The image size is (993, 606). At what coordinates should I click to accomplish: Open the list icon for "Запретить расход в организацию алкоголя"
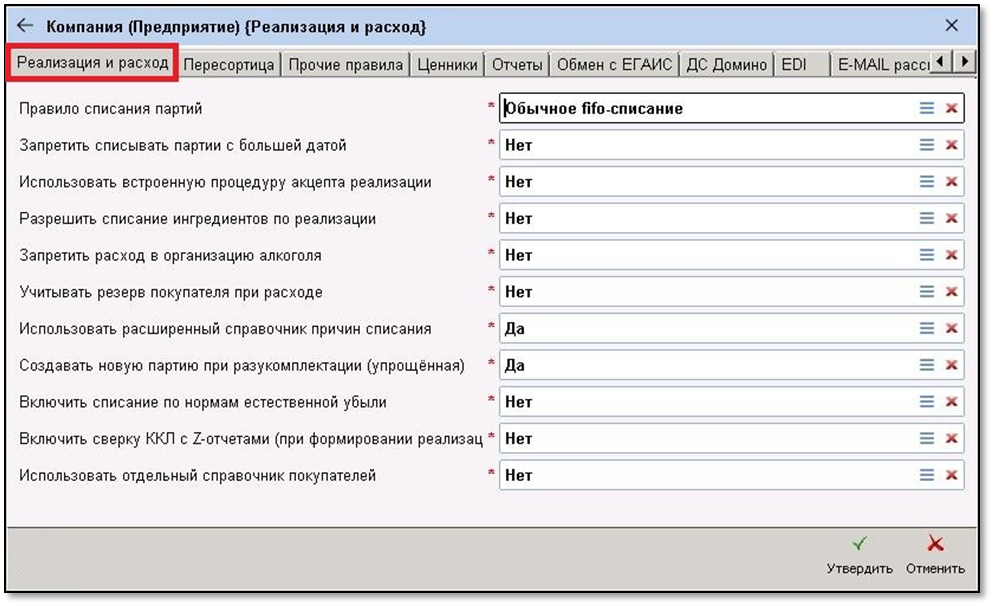coord(928,255)
